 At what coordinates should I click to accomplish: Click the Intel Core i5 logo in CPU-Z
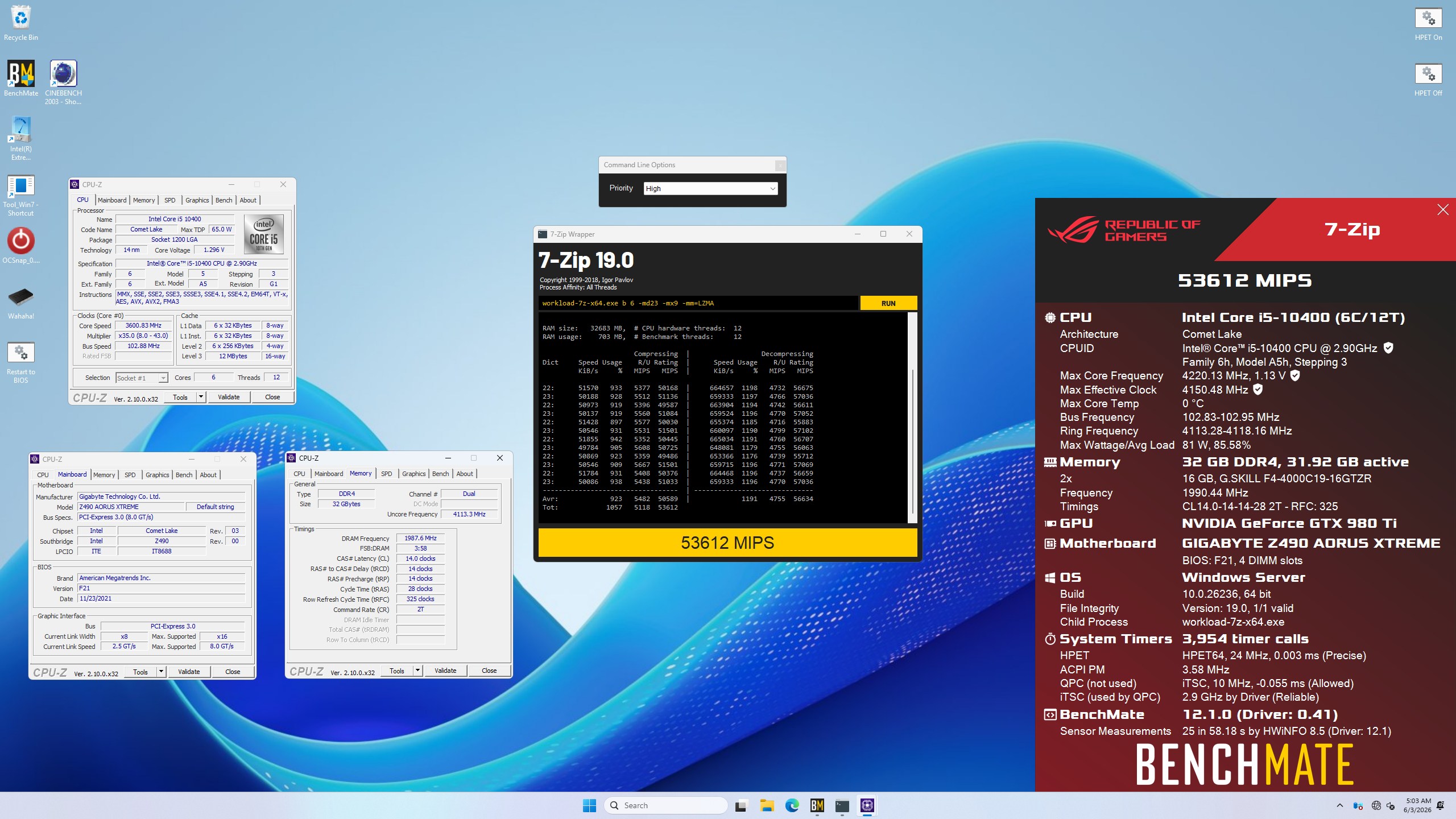click(263, 234)
